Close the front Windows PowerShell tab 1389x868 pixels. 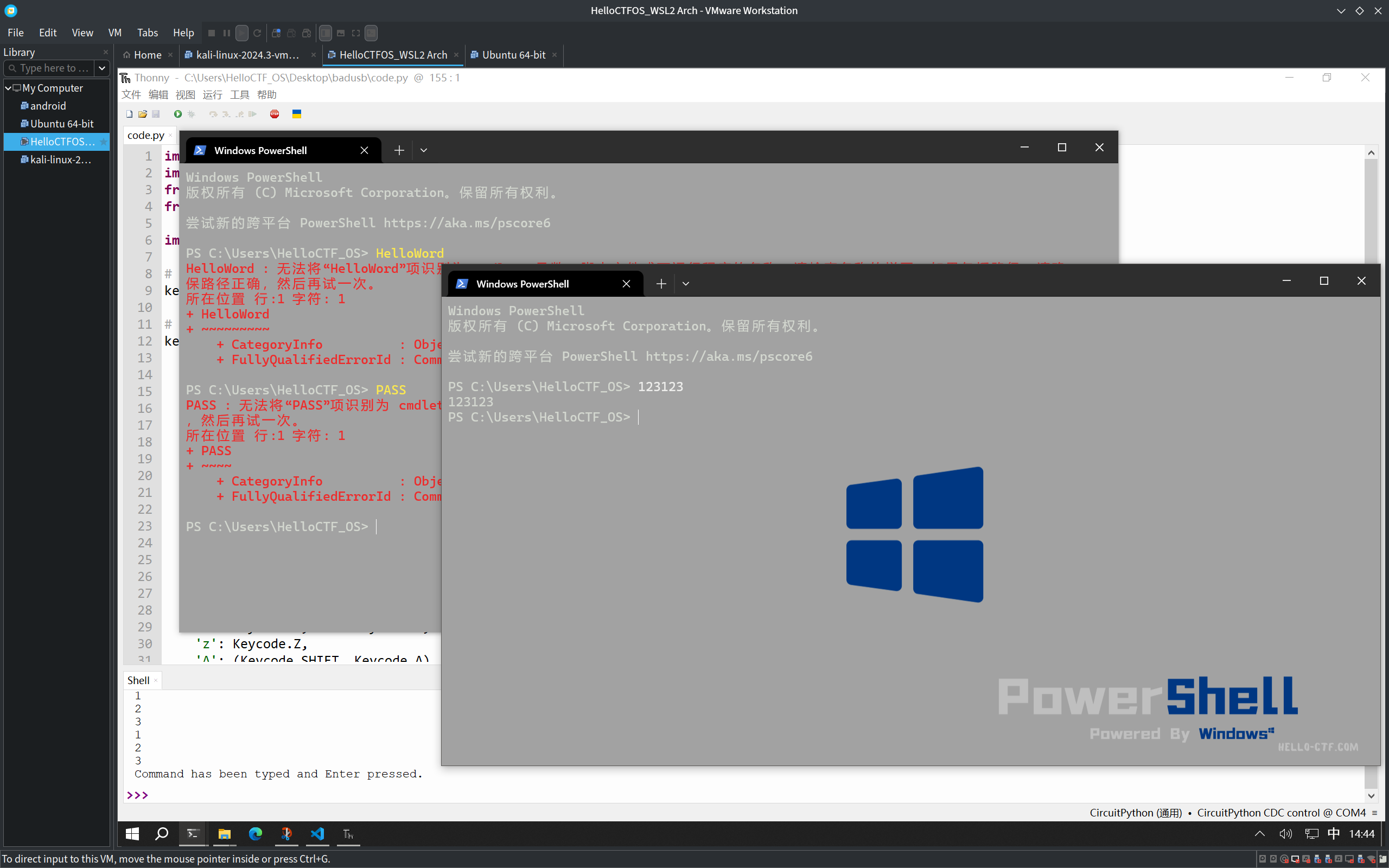[626, 284]
